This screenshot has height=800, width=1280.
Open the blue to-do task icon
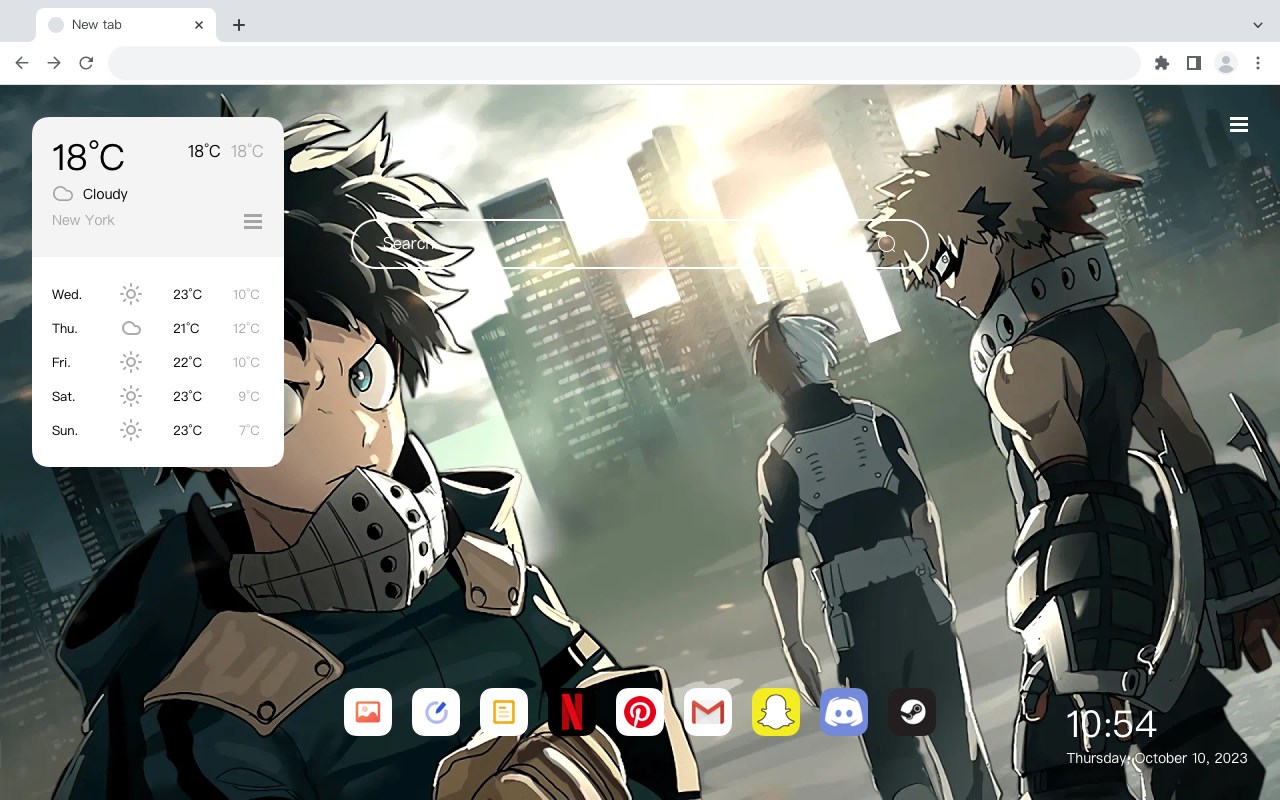pos(436,712)
